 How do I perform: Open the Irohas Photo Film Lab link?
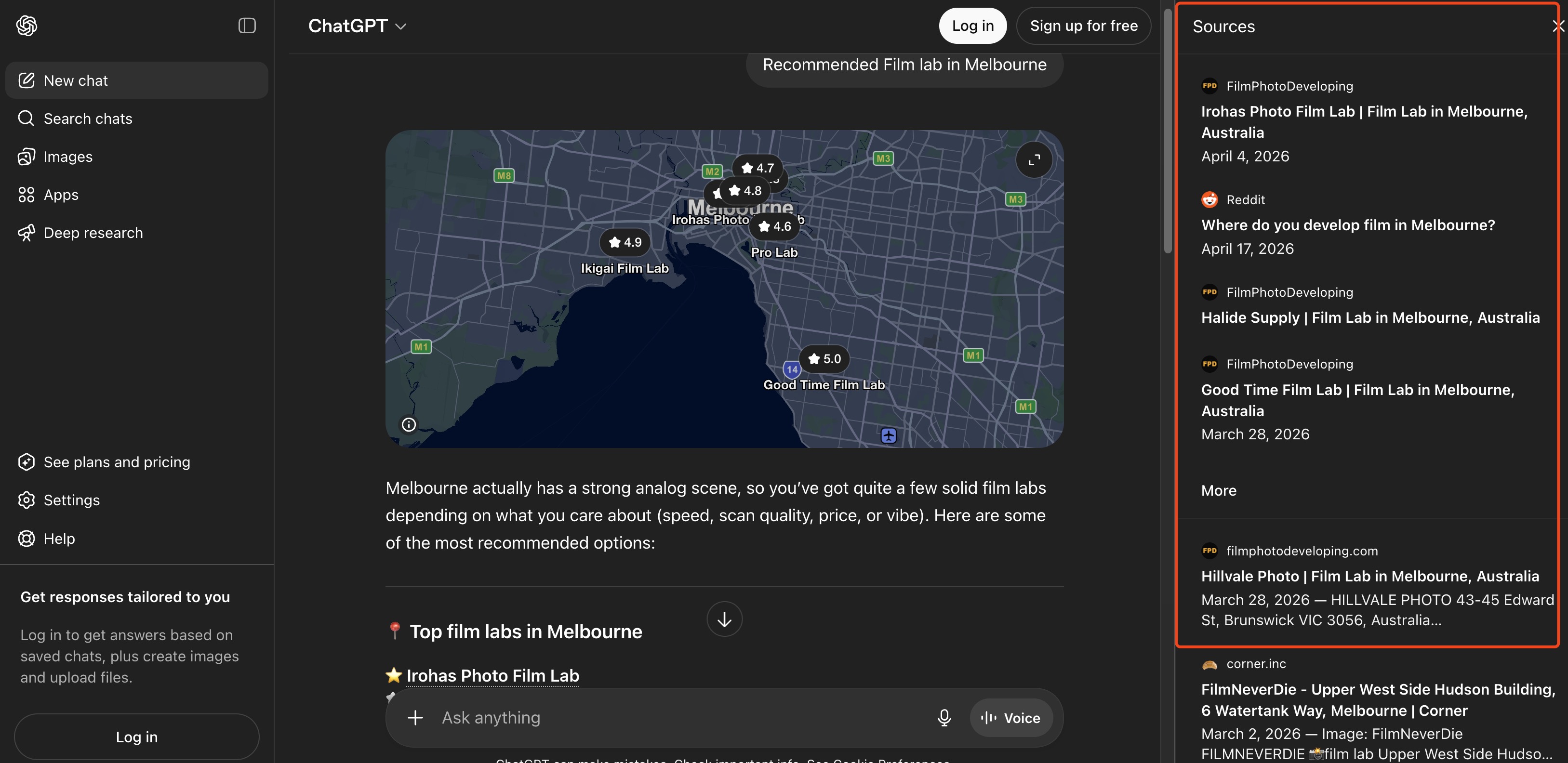click(x=493, y=675)
